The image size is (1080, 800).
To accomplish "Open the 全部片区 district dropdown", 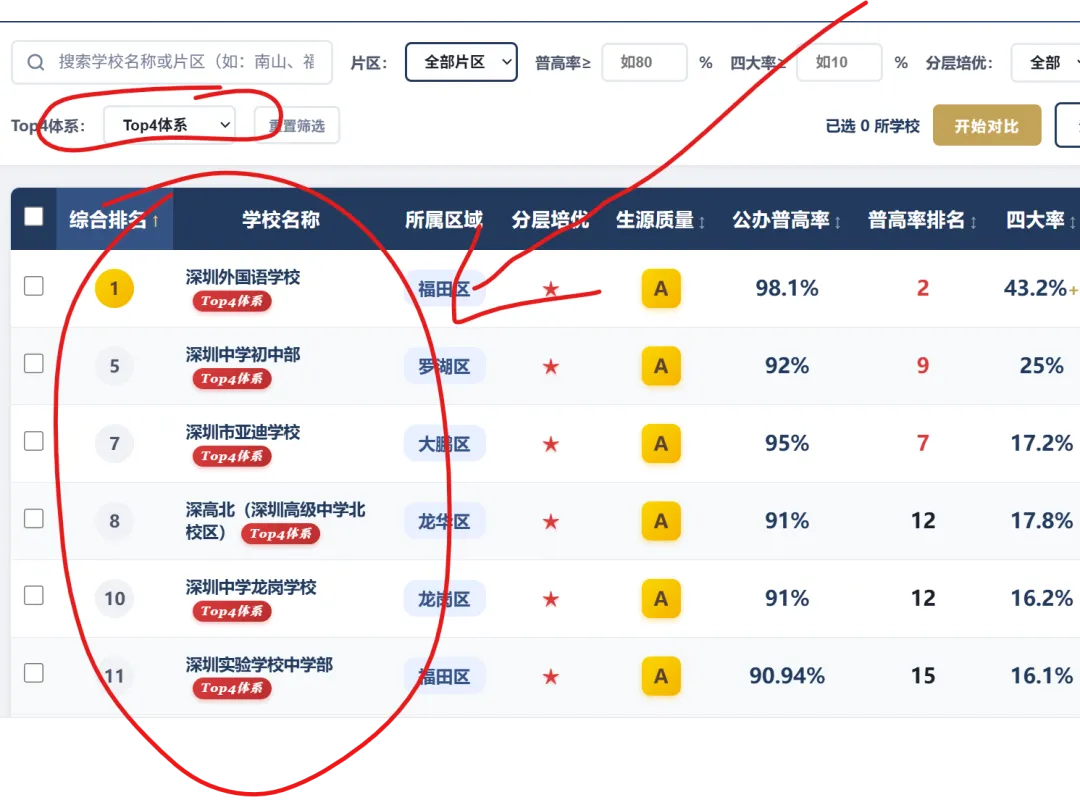I will coord(461,62).
